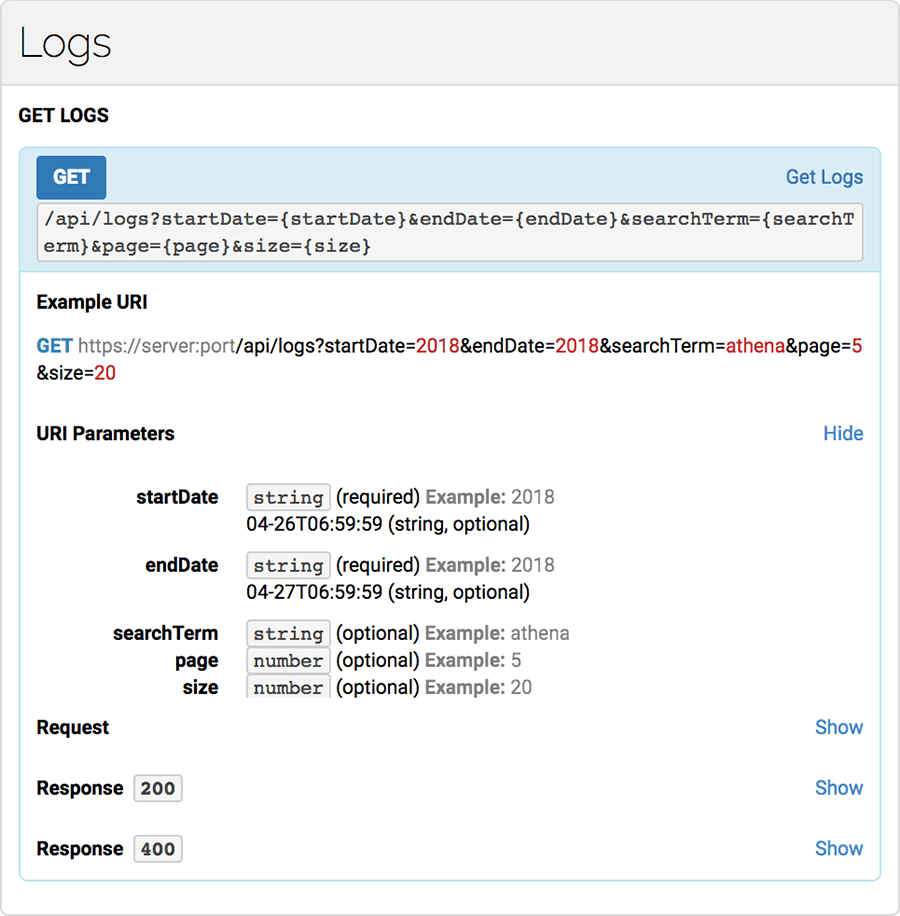This screenshot has height=916, width=900.
Task: Click the blue GET method button
Action: (x=71, y=177)
